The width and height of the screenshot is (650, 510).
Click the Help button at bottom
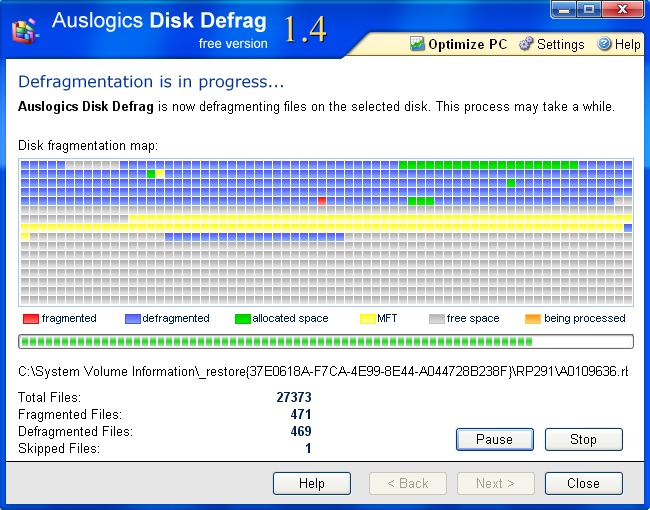tap(312, 483)
